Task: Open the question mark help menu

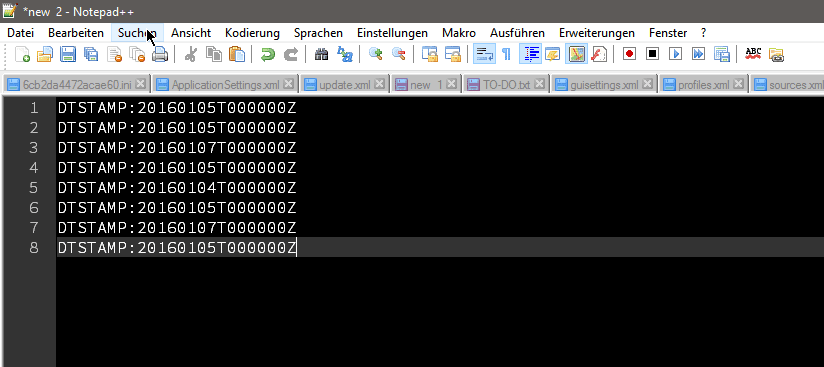Action: point(703,33)
